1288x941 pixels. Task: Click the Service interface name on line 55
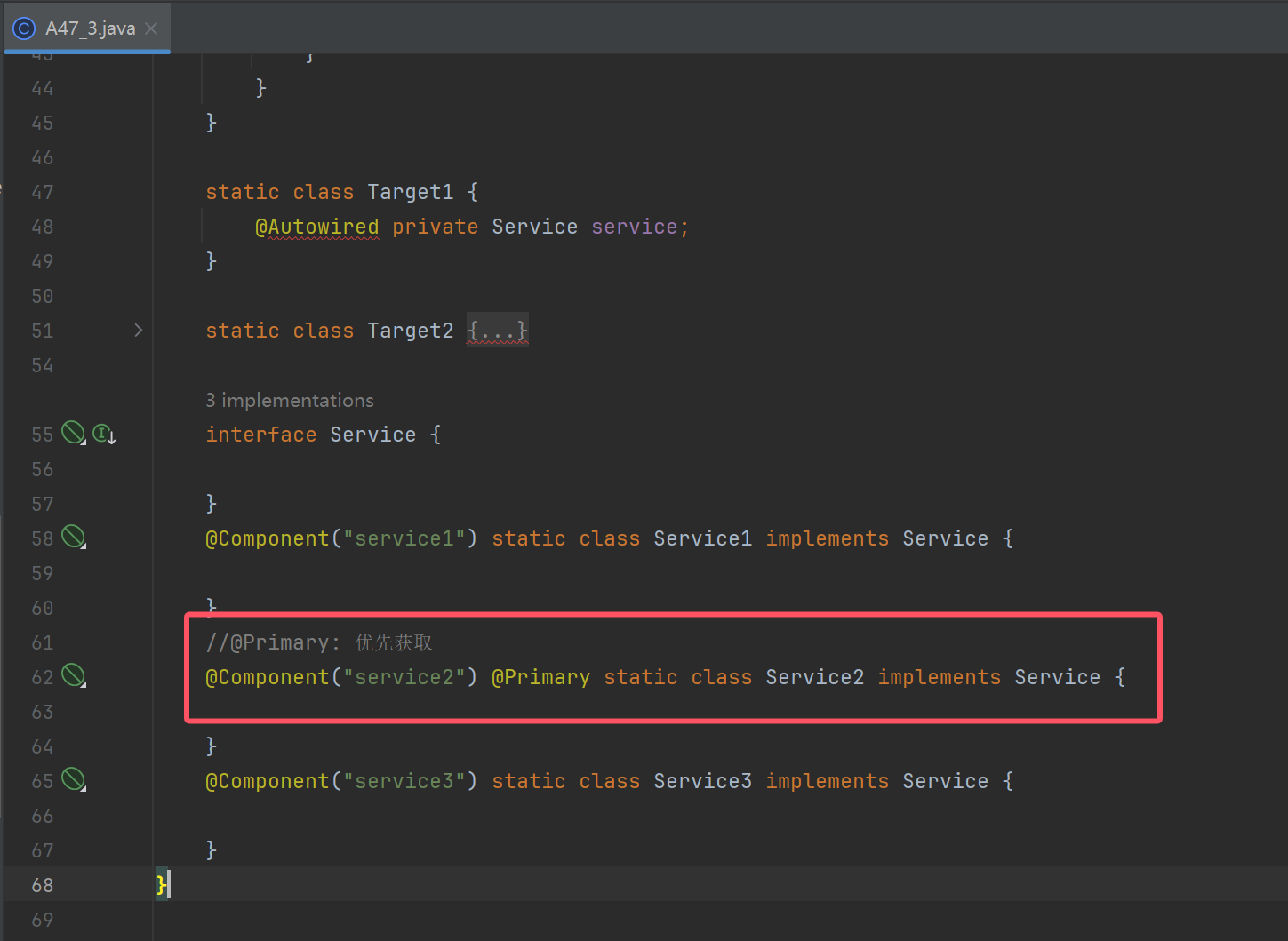pyautogui.click(x=373, y=435)
